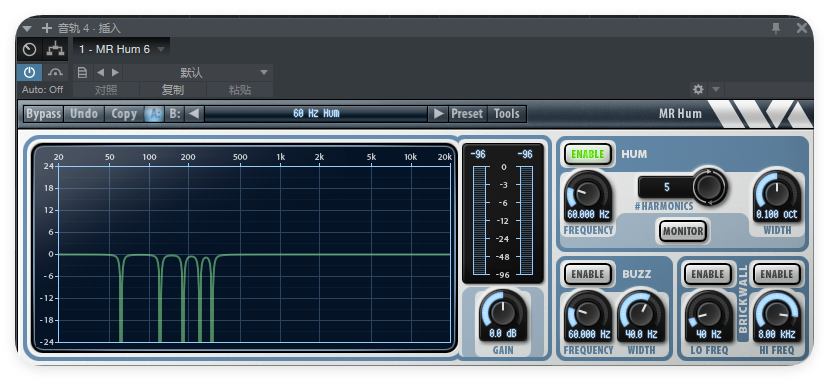Expand arrow next to gear icon
The width and height of the screenshot is (829, 381).
point(715,89)
